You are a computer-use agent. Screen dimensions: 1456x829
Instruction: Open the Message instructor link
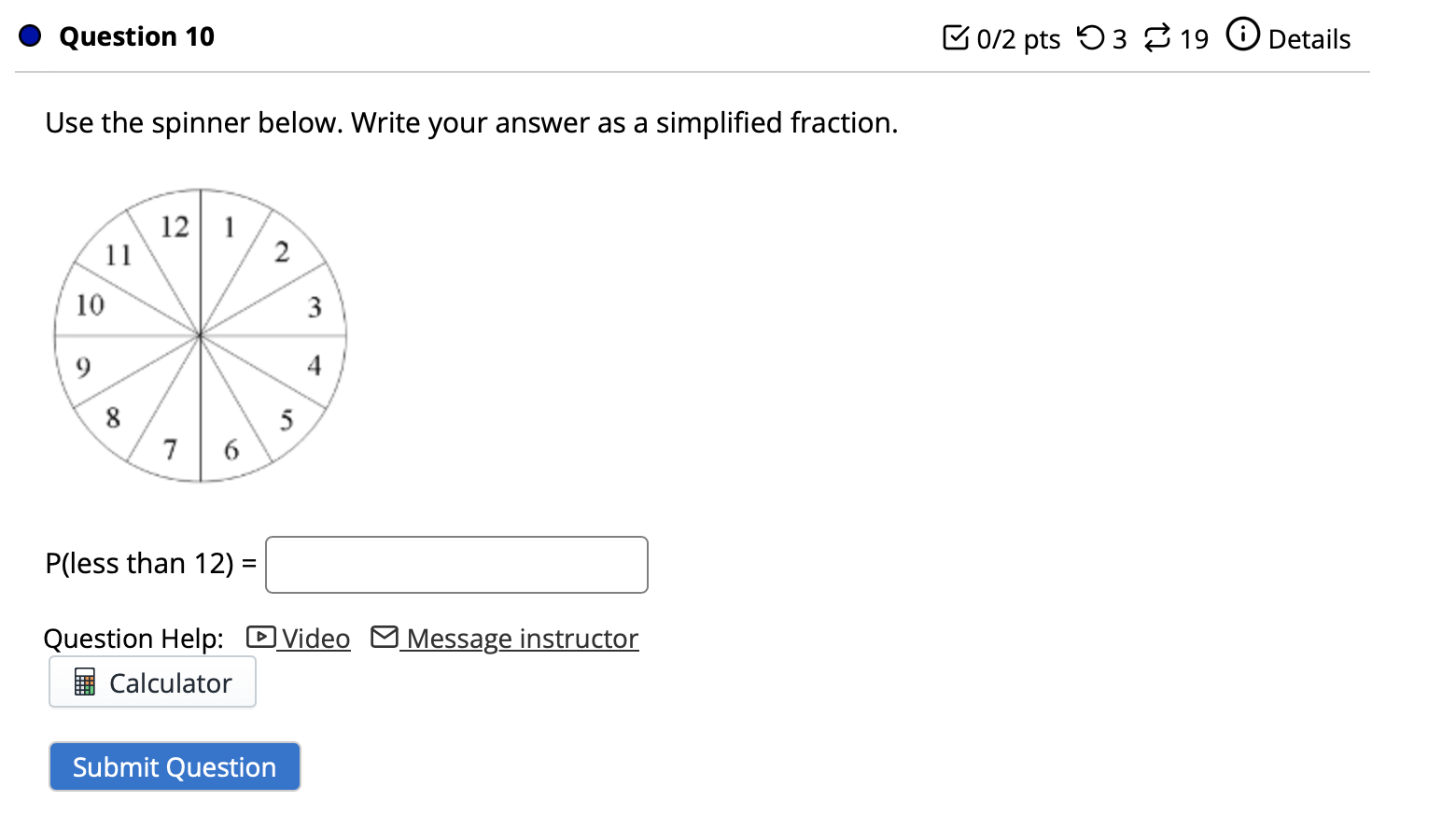(x=520, y=639)
